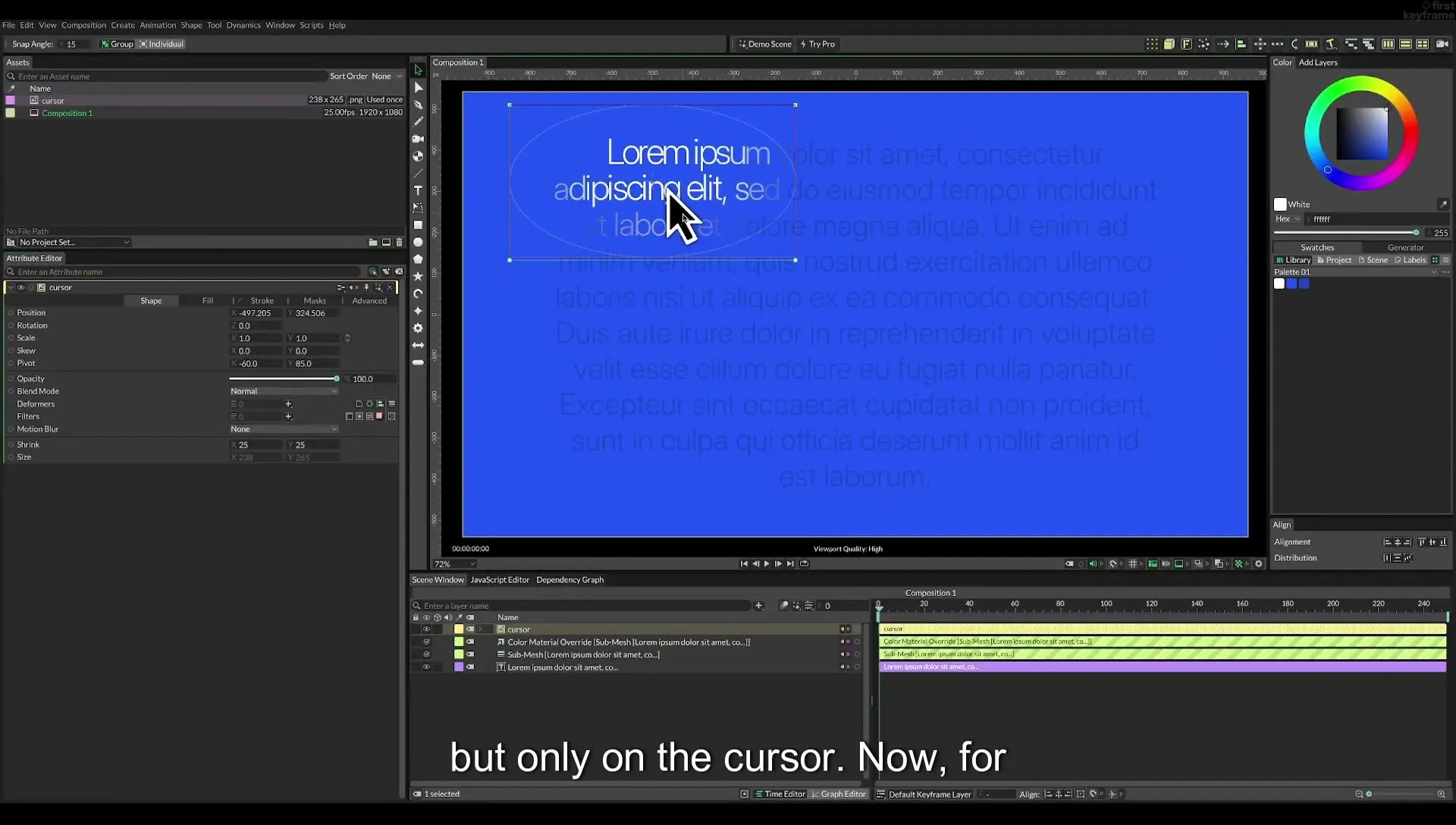
Task: Open the Motion Blur None dropdown
Action: tap(284, 429)
